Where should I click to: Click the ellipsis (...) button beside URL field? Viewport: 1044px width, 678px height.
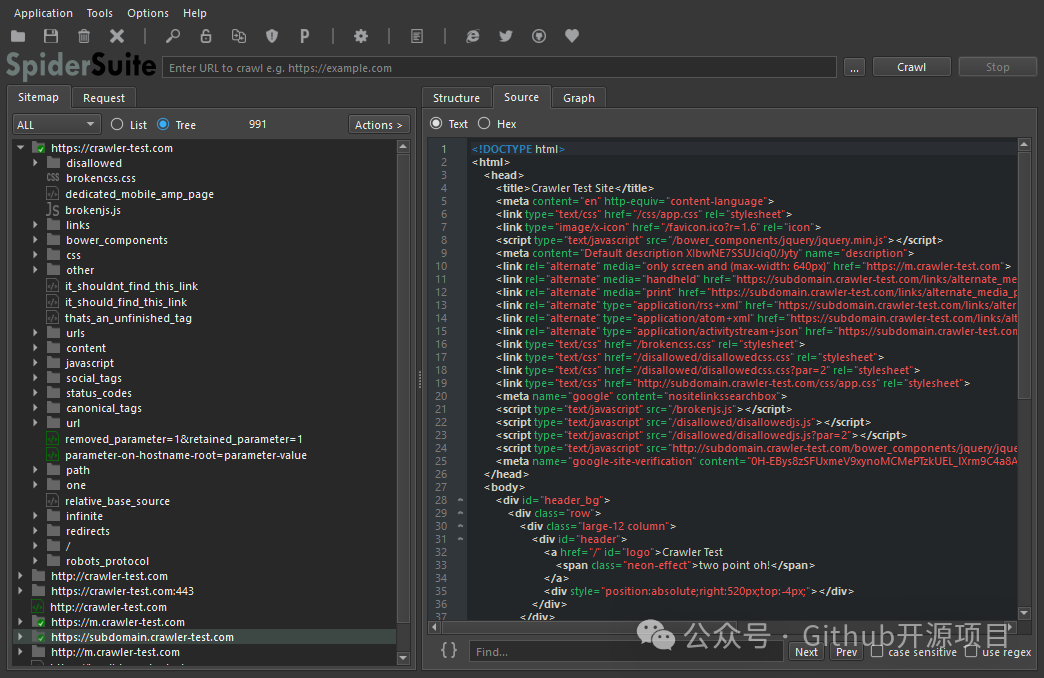pos(854,67)
